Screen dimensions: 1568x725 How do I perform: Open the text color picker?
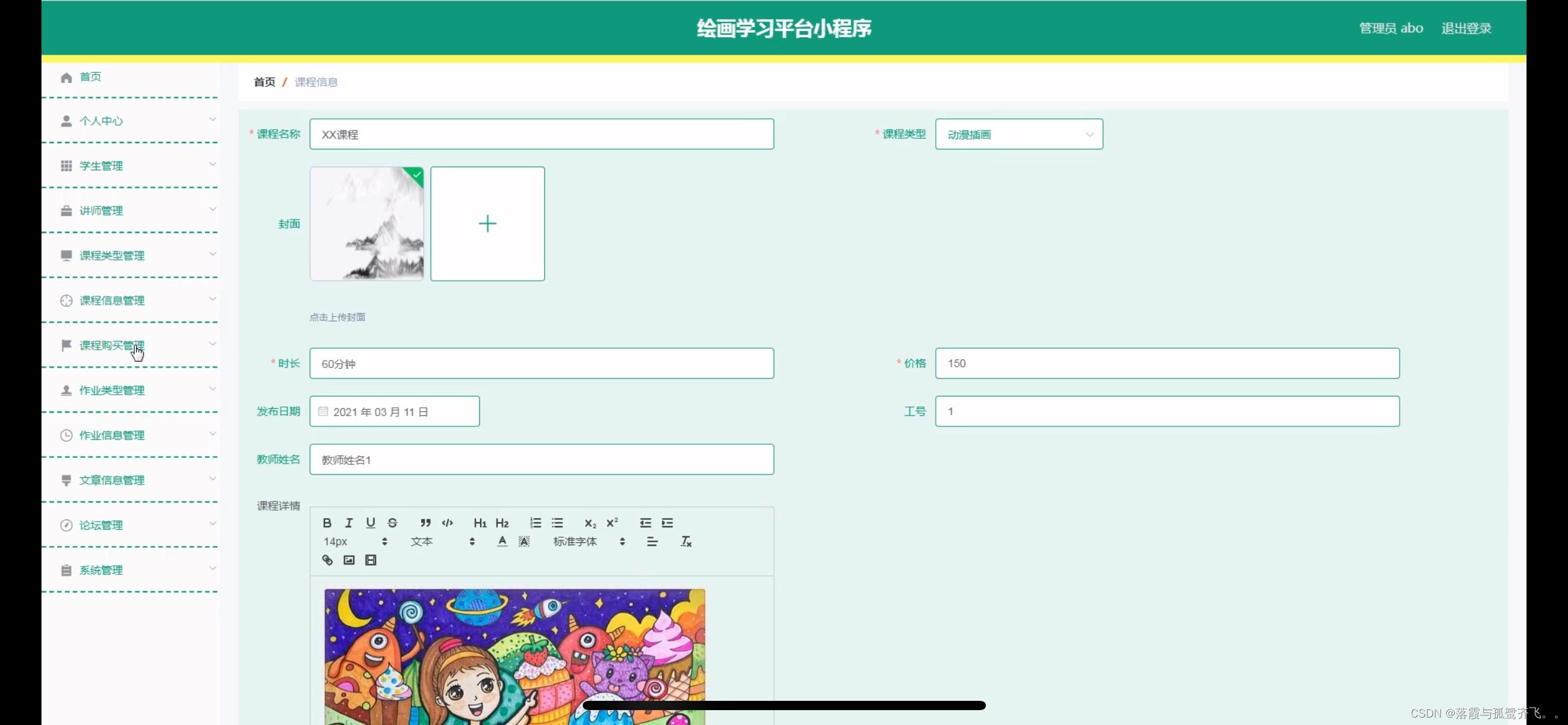click(502, 542)
